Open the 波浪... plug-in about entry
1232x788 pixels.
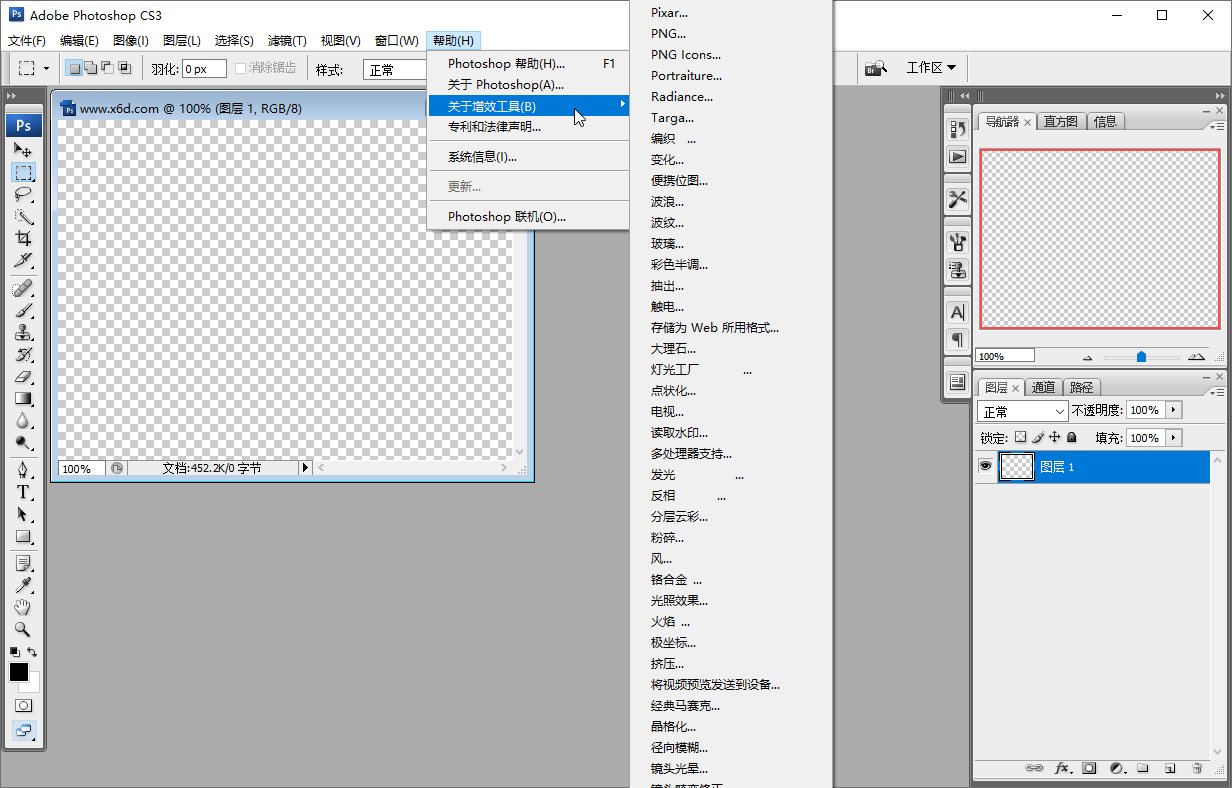coord(667,202)
